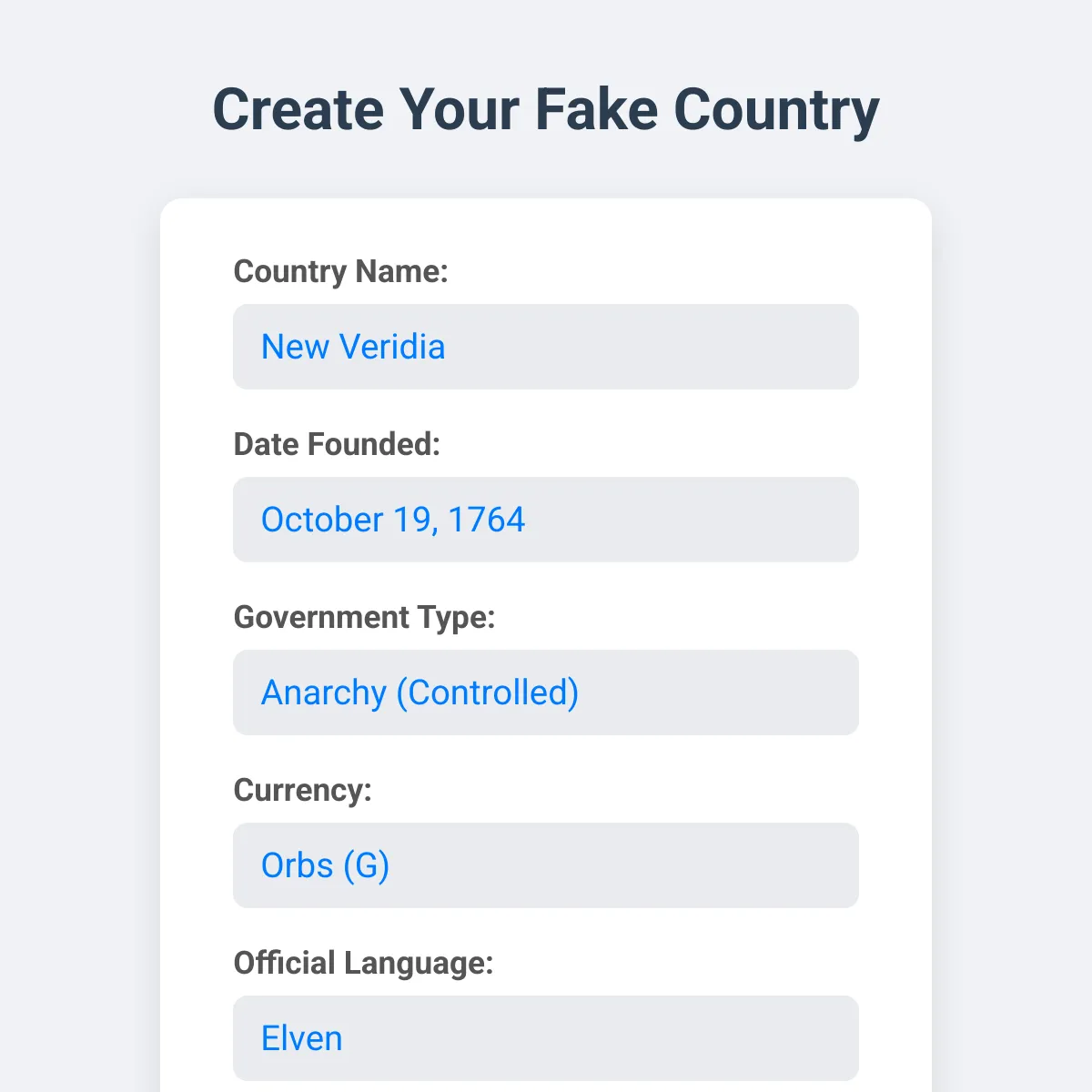The width and height of the screenshot is (1092, 1092).
Task: Click the word "Orbs" in the Currency field
Action: point(297,865)
